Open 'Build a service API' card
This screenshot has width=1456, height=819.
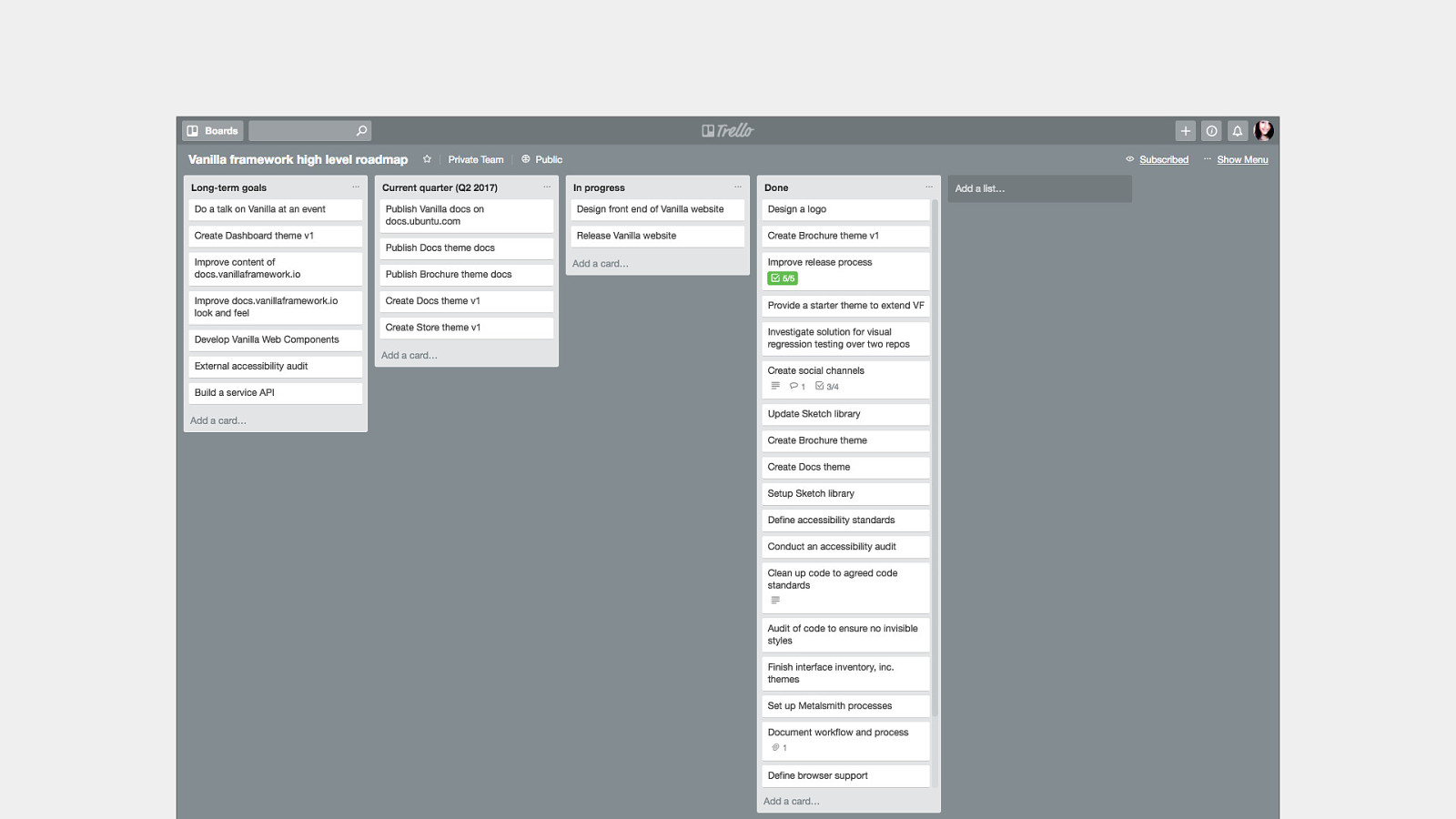pyautogui.click(x=275, y=392)
